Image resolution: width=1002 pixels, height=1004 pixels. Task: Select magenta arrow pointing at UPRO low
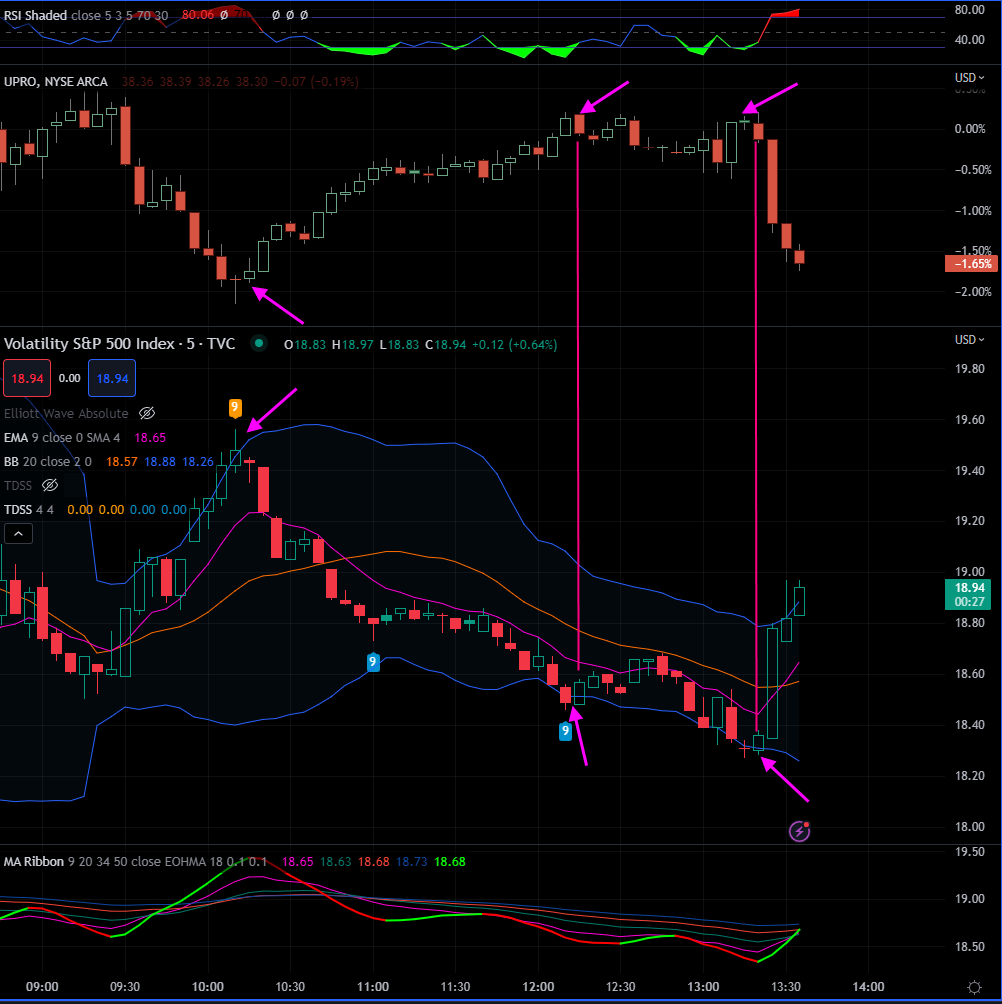(278, 306)
